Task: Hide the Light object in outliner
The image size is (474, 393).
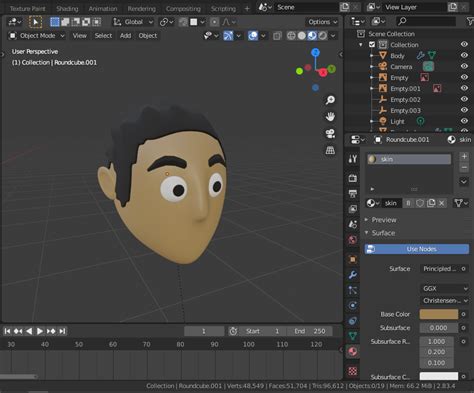Action: click(464, 121)
